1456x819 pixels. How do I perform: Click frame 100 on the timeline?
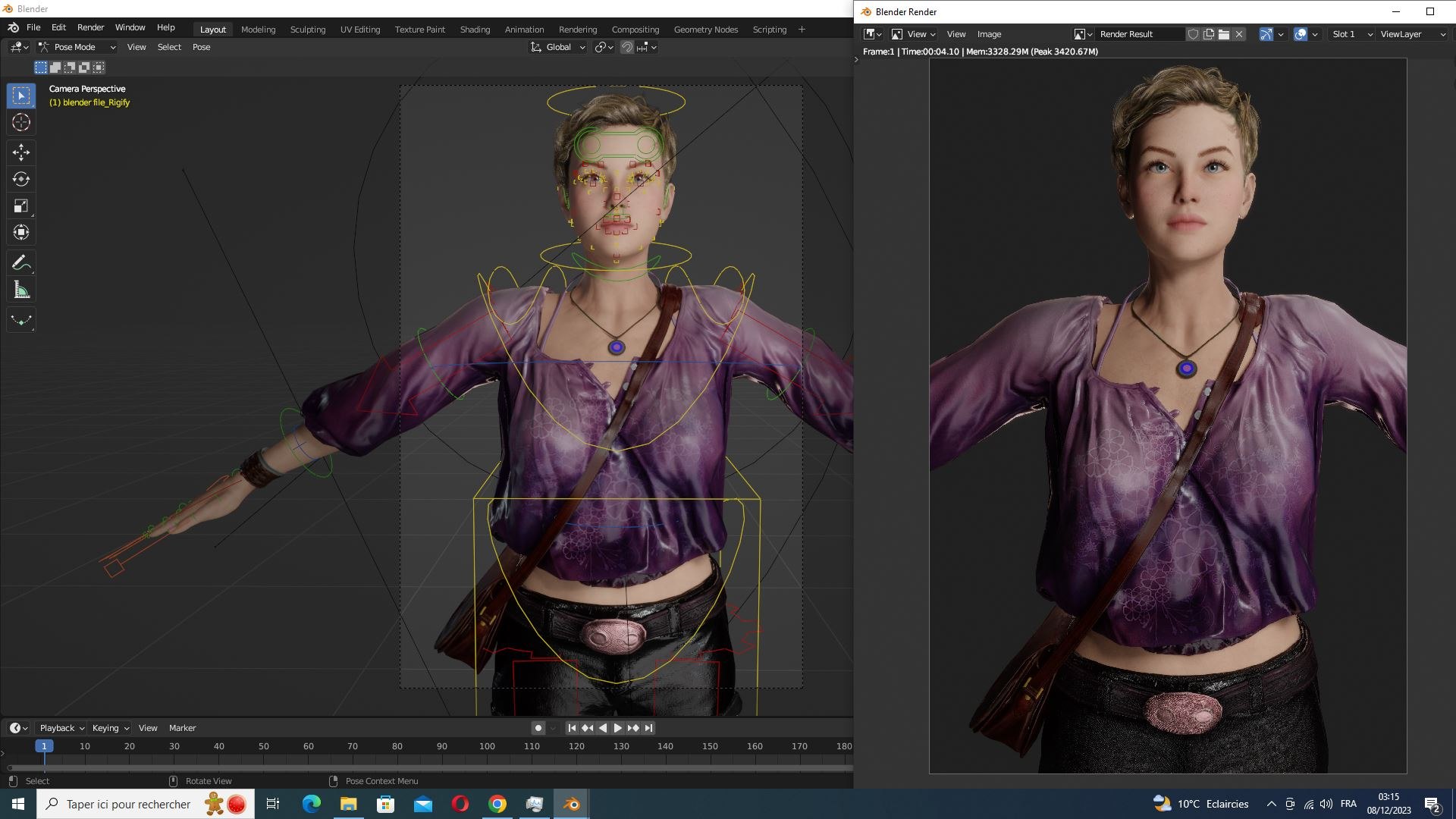[x=487, y=746]
